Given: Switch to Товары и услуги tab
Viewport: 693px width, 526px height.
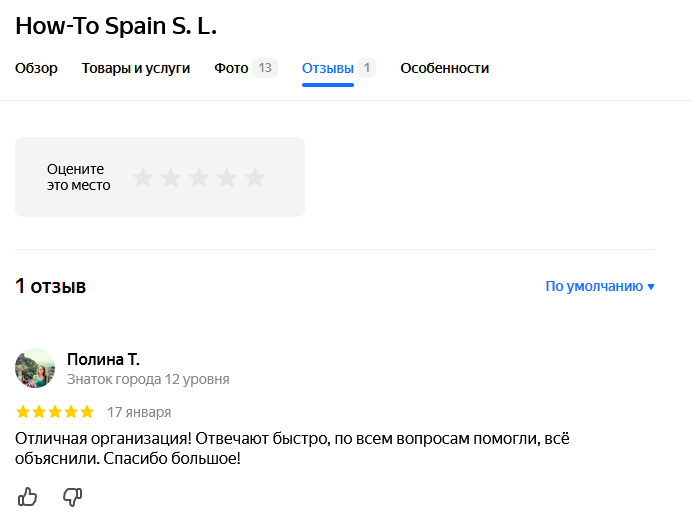Looking at the screenshot, I should pos(136,68).
